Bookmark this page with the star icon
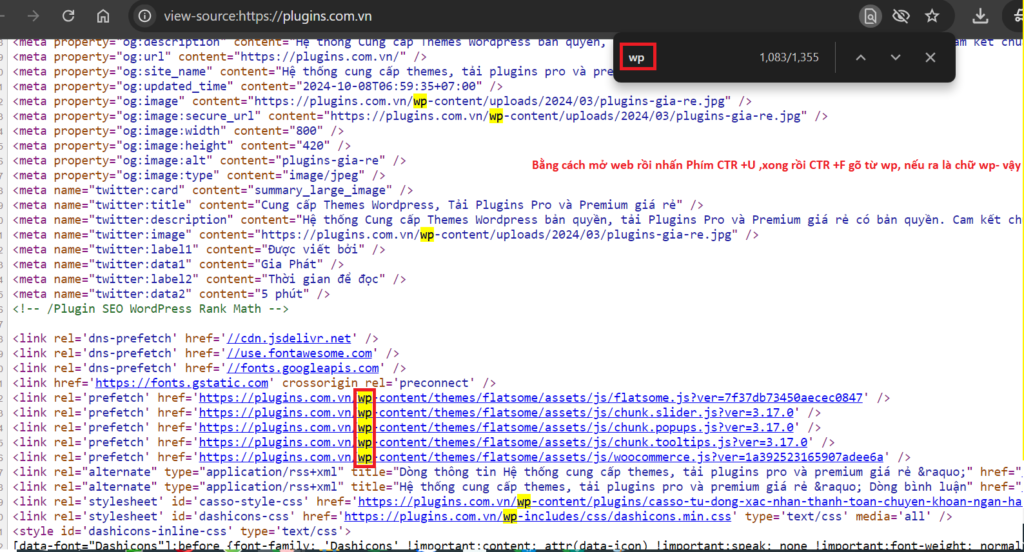The width and height of the screenshot is (1024, 552). click(932, 16)
